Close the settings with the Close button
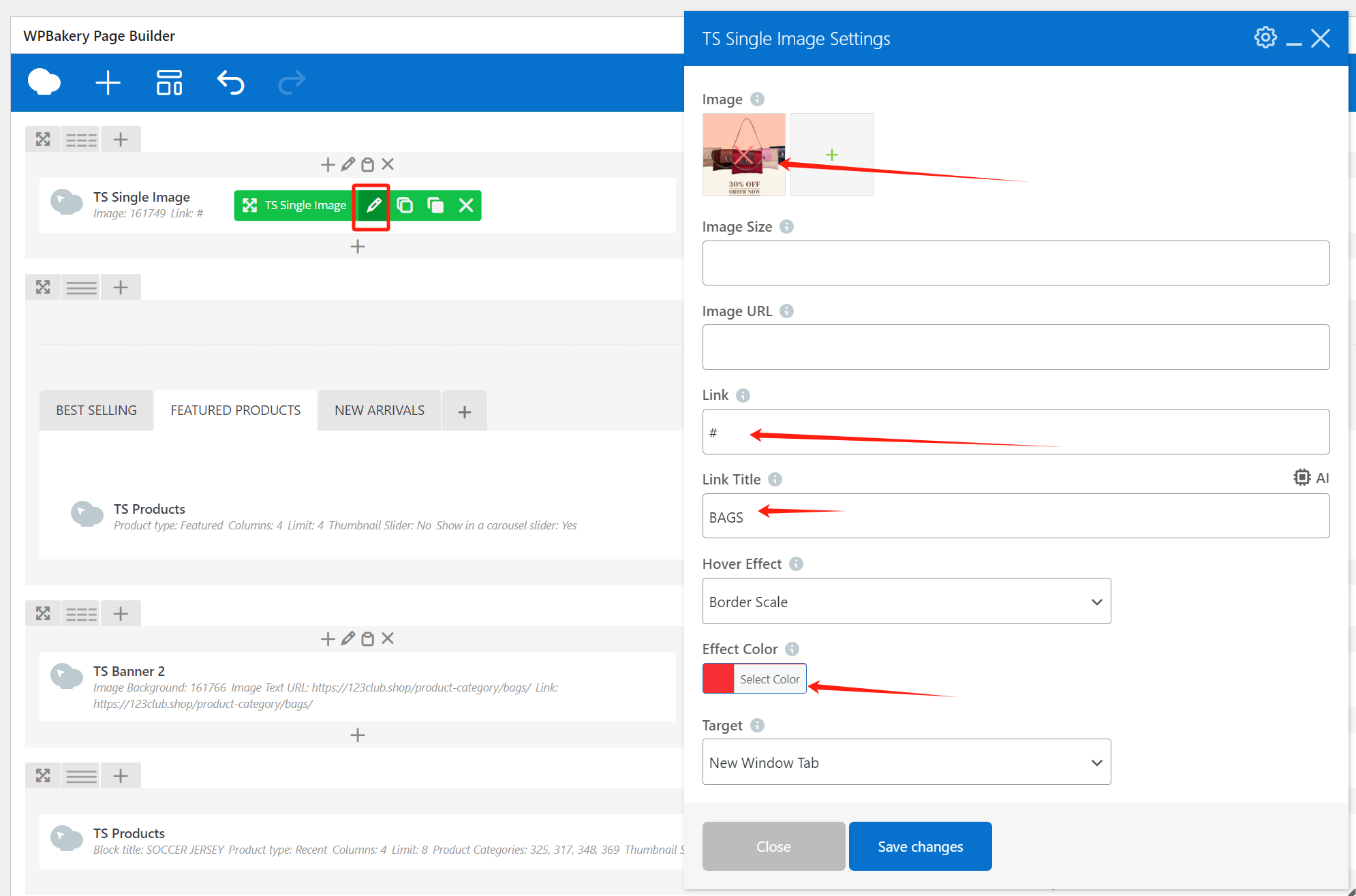Viewport: 1356px width, 896px height. pyautogui.click(x=773, y=846)
